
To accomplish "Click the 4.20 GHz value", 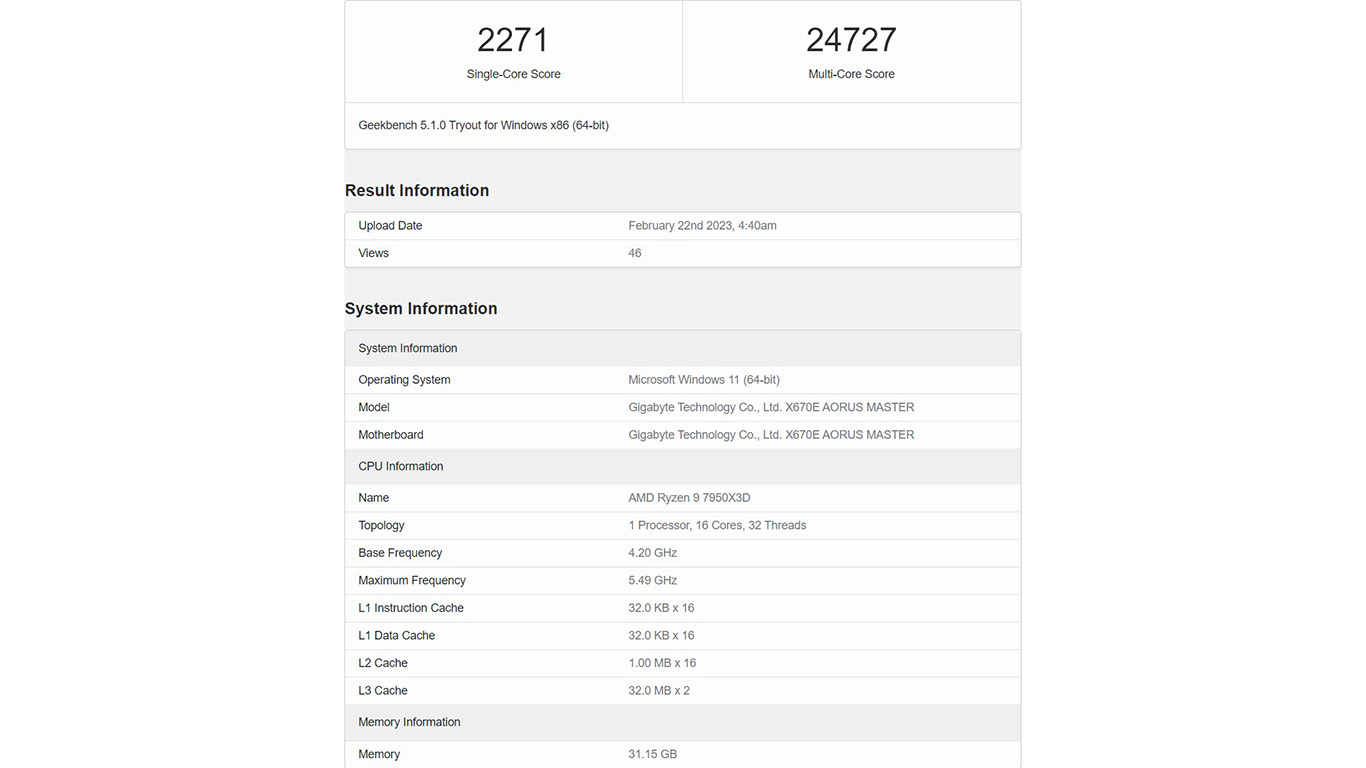I will (x=653, y=553).
